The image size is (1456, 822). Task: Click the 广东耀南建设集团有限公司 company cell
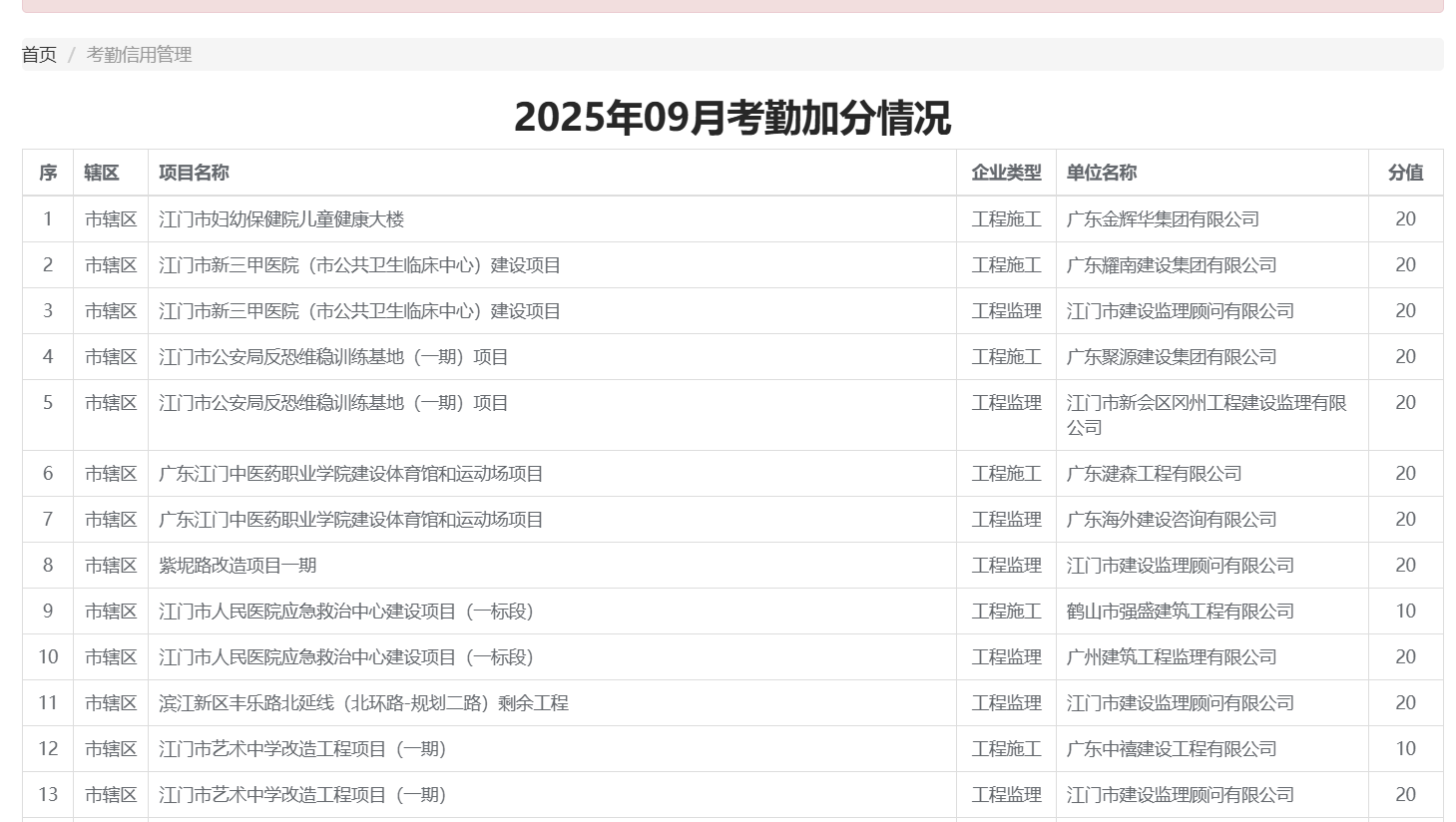1172,265
